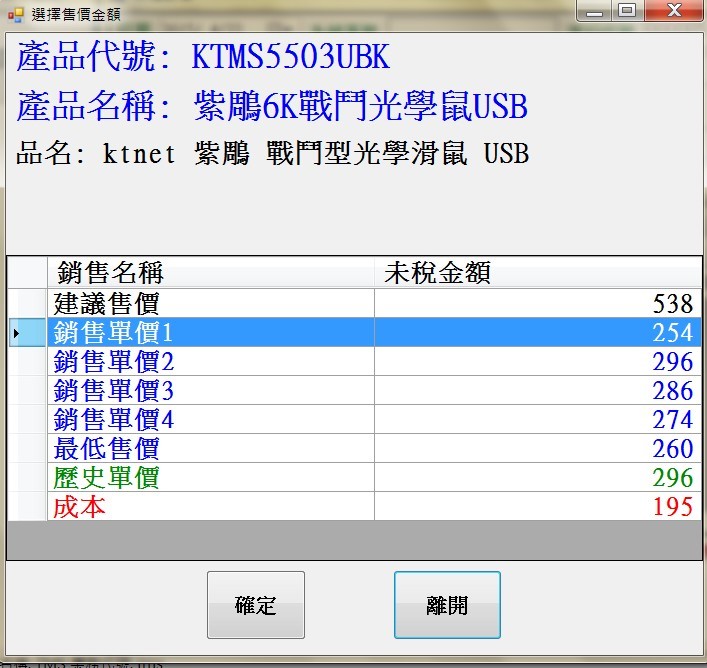This screenshot has height=668, width=707.
Task: Select the 建議售價 row name
Action: click(211, 303)
